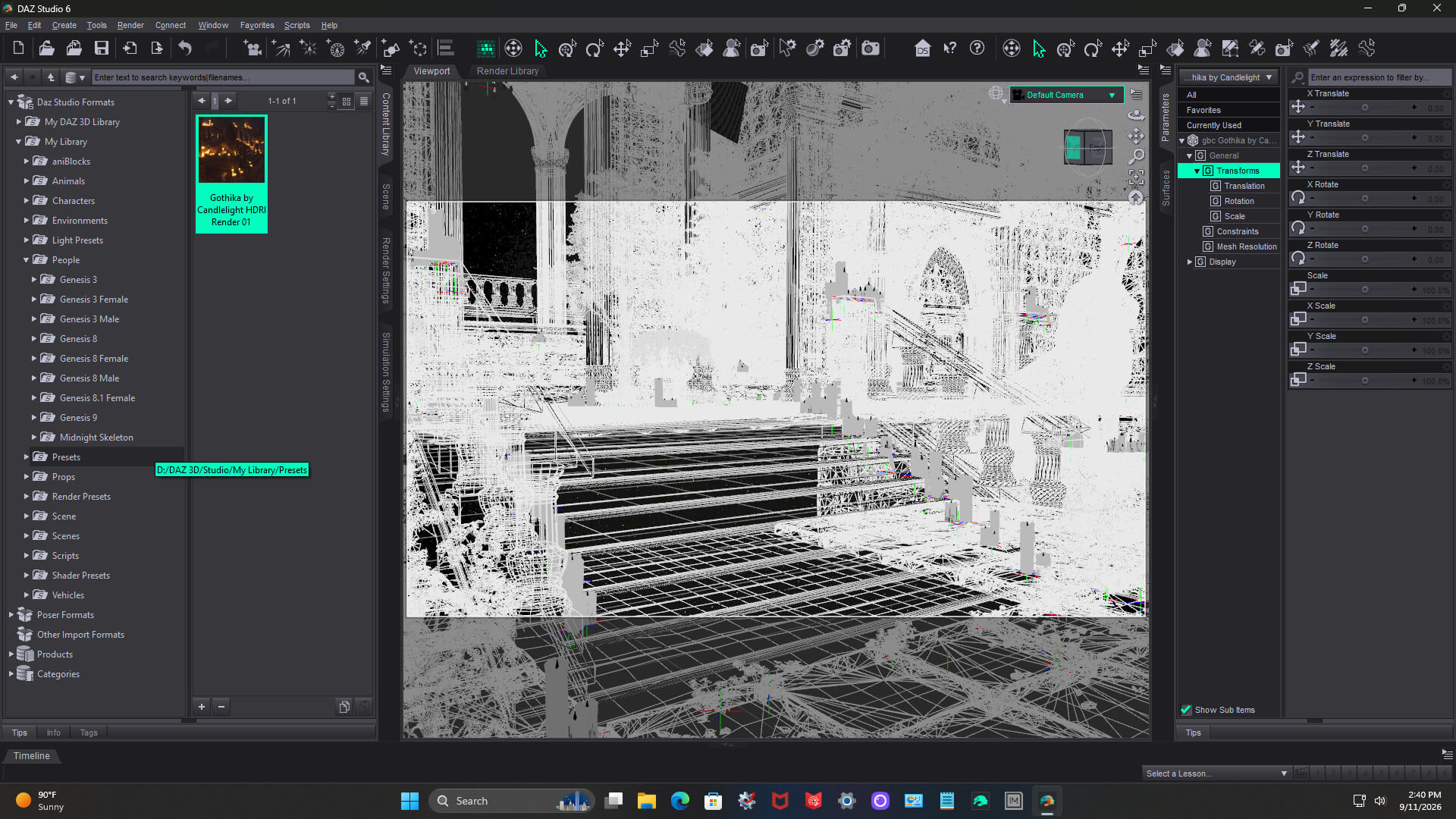Click the content library search magnifier icon
The image size is (1456, 819).
point(364,77)
